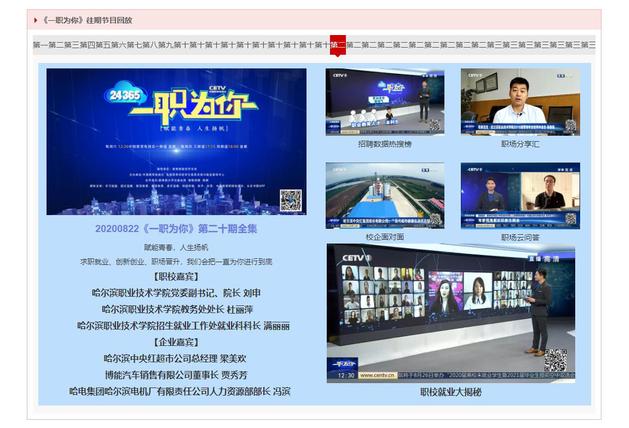Click QR code on main poster image
This screenshot has width=629, height=428.
coord(291,200)
